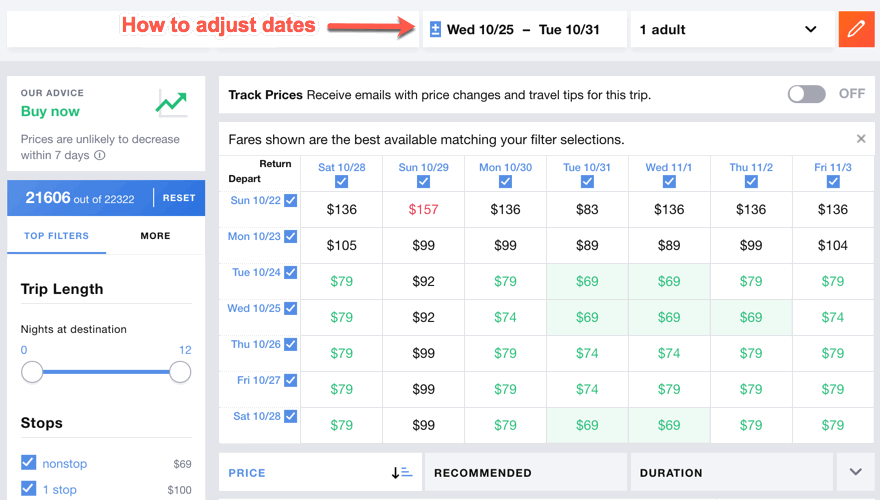
Task: Uncheck the Sat 10/28 return column checkbox
Action: pyautogui.click(x=342, y=182)
